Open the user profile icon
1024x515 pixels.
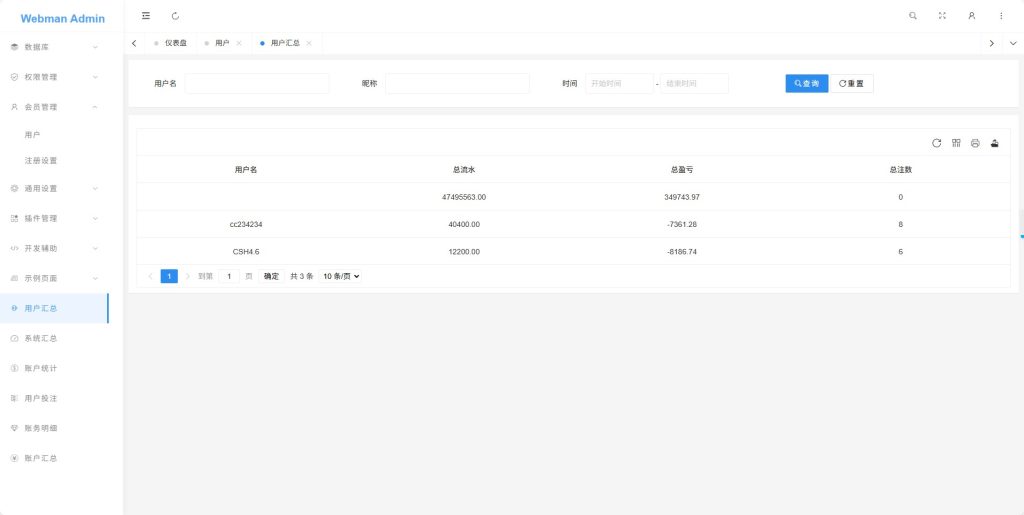pyautogui.click(x=971, y=16)
